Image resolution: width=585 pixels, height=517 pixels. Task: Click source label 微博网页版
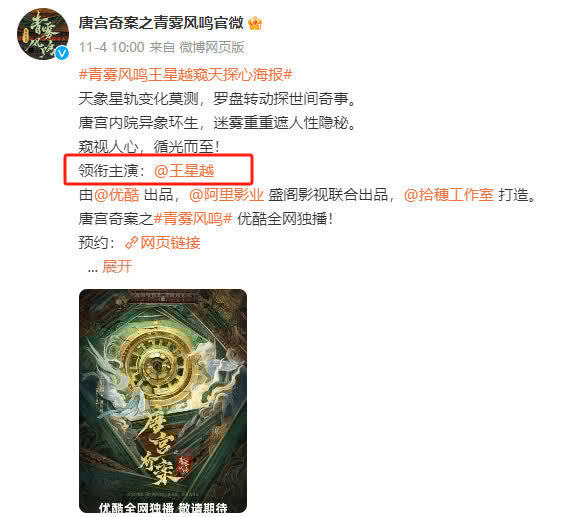[212, 47]
